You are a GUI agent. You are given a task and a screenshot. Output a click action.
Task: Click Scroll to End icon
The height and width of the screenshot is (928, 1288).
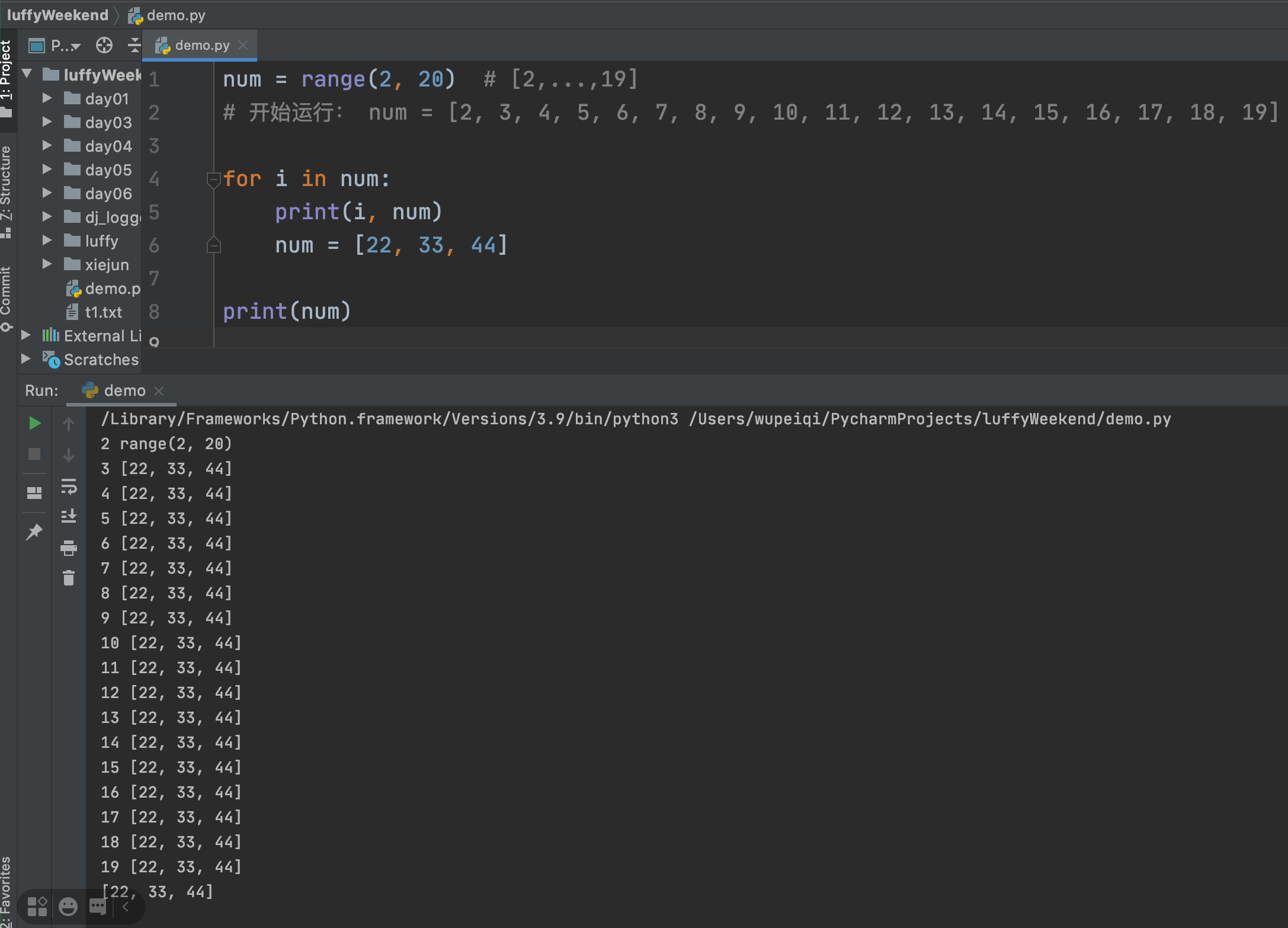point(69,516)
